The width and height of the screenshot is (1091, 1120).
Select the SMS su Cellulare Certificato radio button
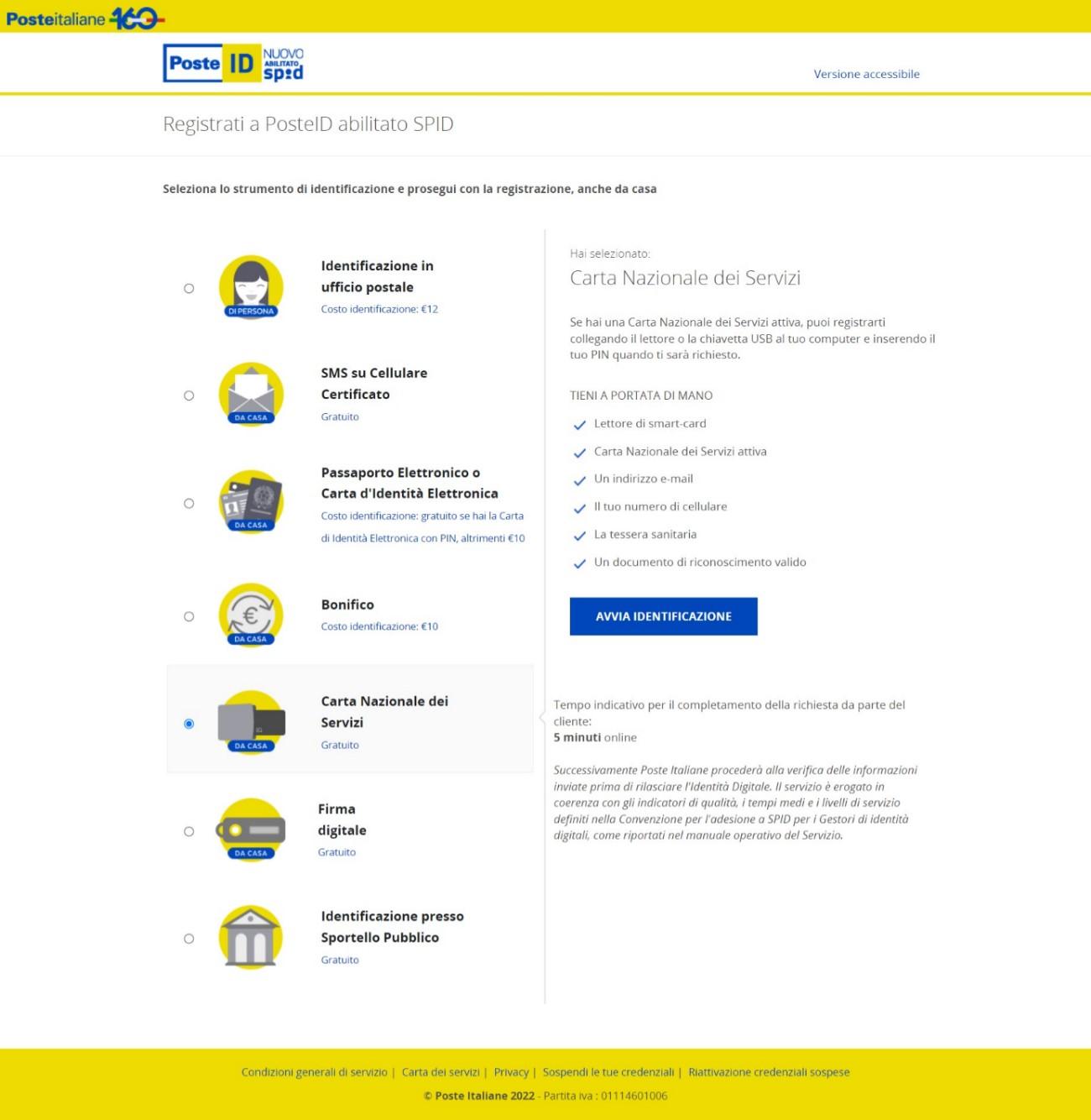tap(189, 395)
